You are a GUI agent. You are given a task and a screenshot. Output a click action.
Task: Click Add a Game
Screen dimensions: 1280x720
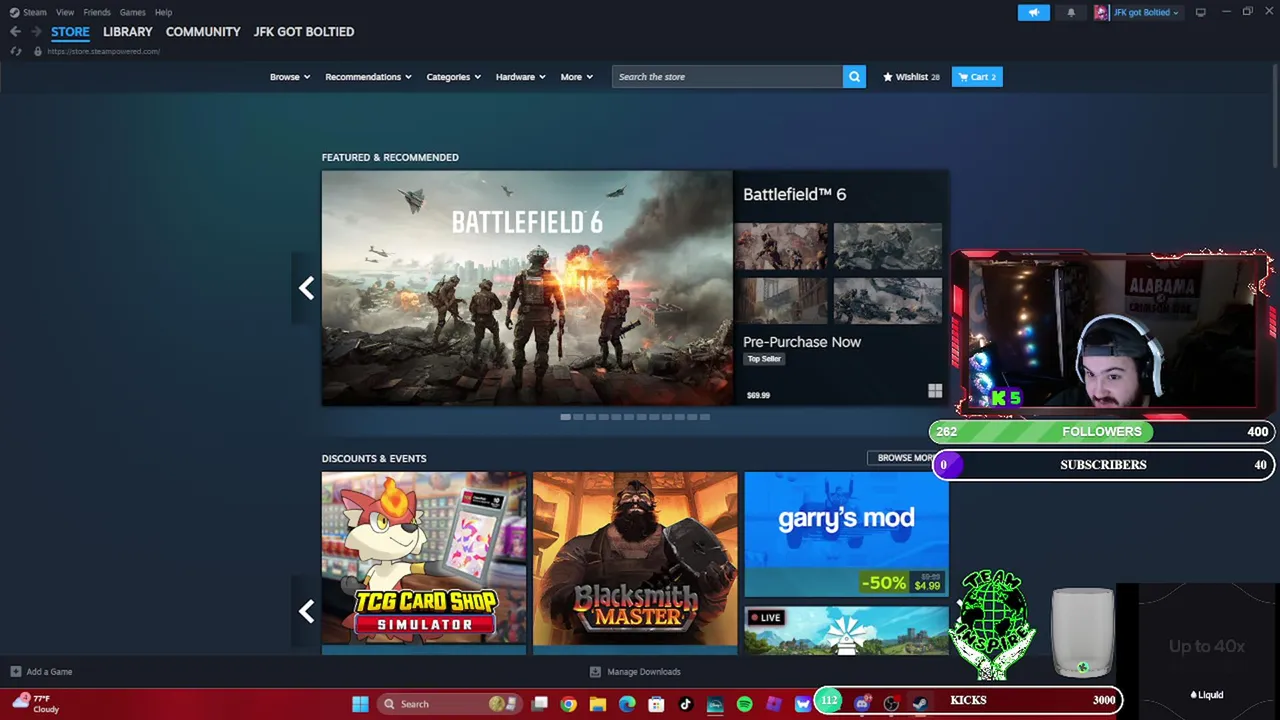click(x=41, y=672)
